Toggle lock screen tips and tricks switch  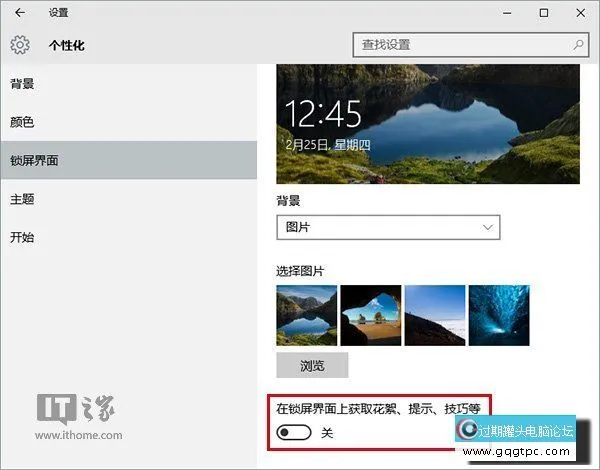[294, 433]
